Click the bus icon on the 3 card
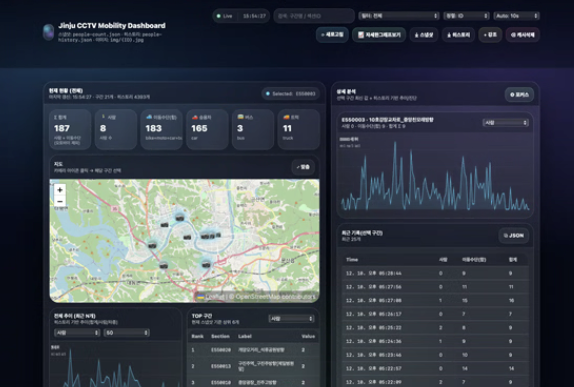Image resolution: width=574 pixels, height=387 pixels. pos(241,117)
